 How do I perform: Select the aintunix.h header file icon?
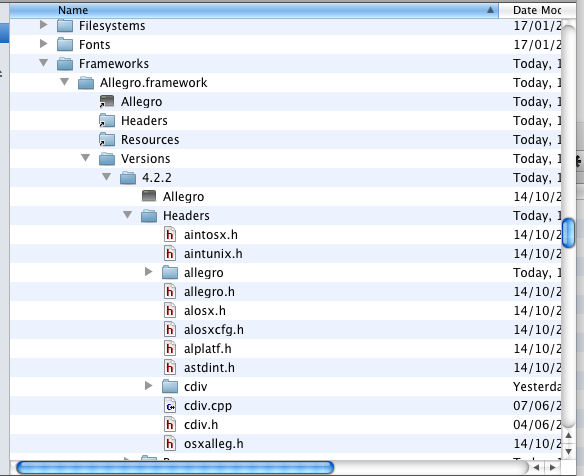click(170, 254)
